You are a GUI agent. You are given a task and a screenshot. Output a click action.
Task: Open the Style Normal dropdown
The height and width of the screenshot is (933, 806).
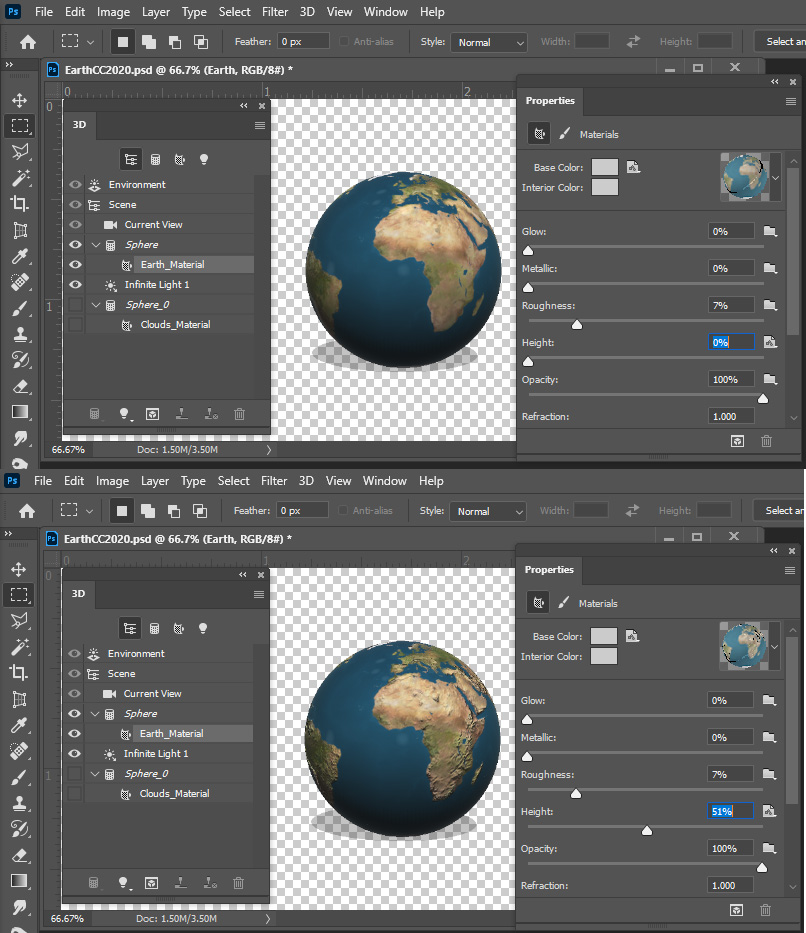[x=488, y=42]
